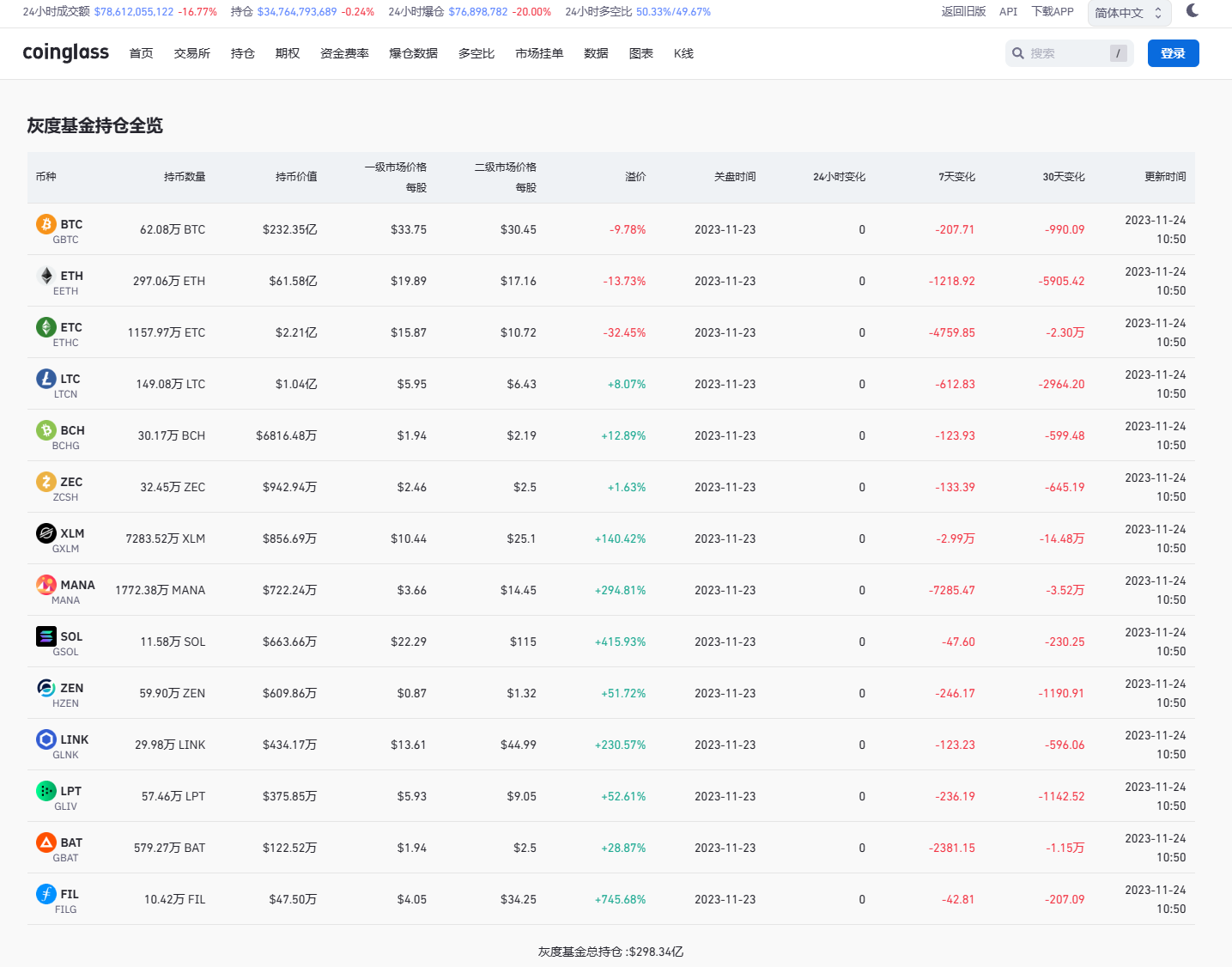Screen dimensions: 1232x967
Task: Click the LINK Chainlink coin icon
Action: 46,739
